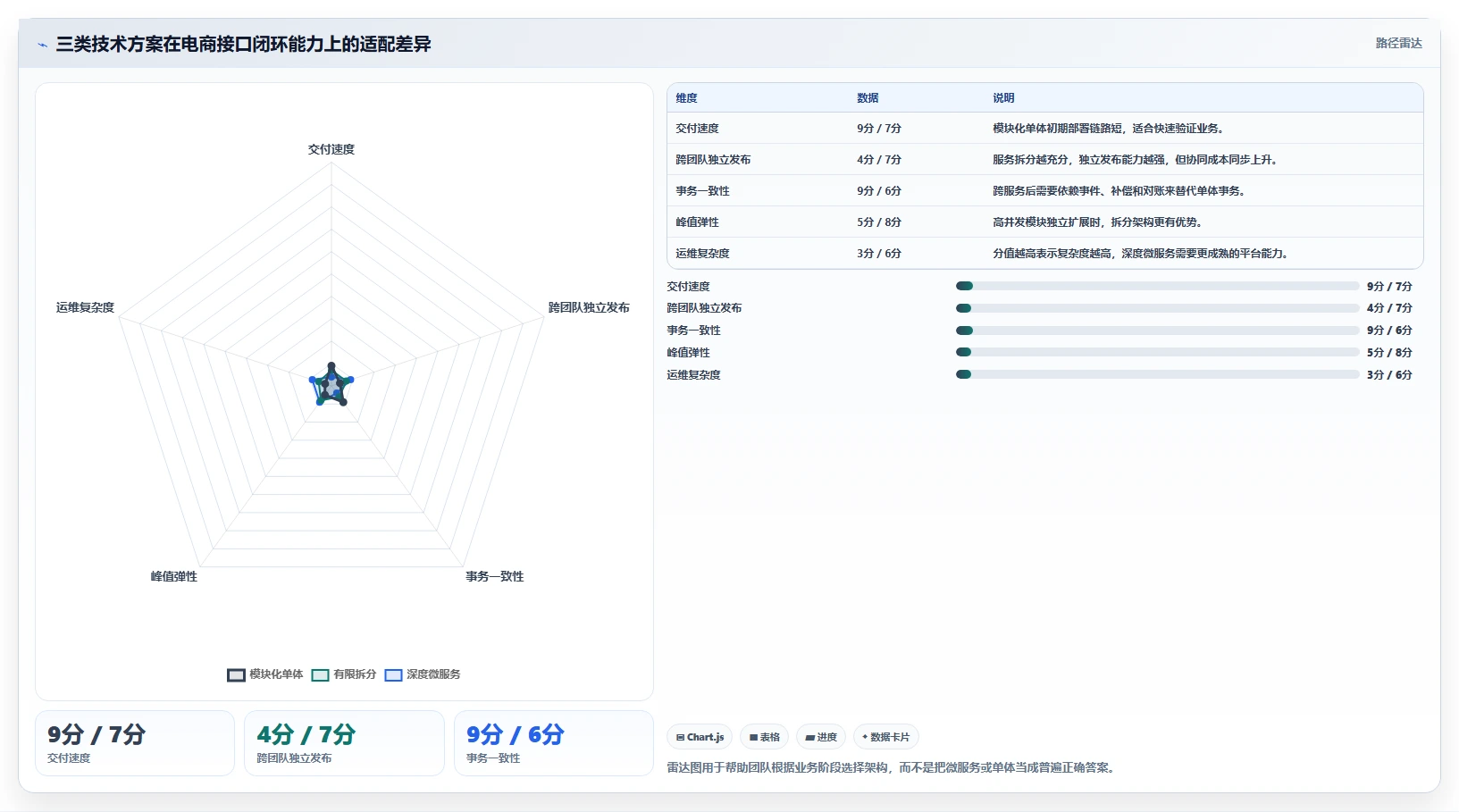The height and width of the screenshot is (812, 1459).
Task: Click the 运维复杂度 axis label on the radar chart
Action: [x=85, y=307]
